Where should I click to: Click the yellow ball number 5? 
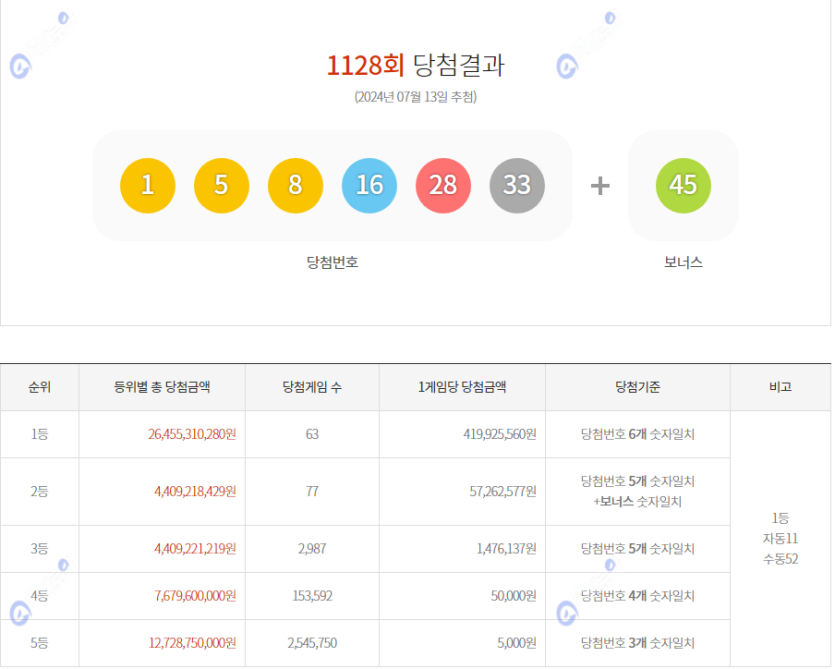click(222, 185)
